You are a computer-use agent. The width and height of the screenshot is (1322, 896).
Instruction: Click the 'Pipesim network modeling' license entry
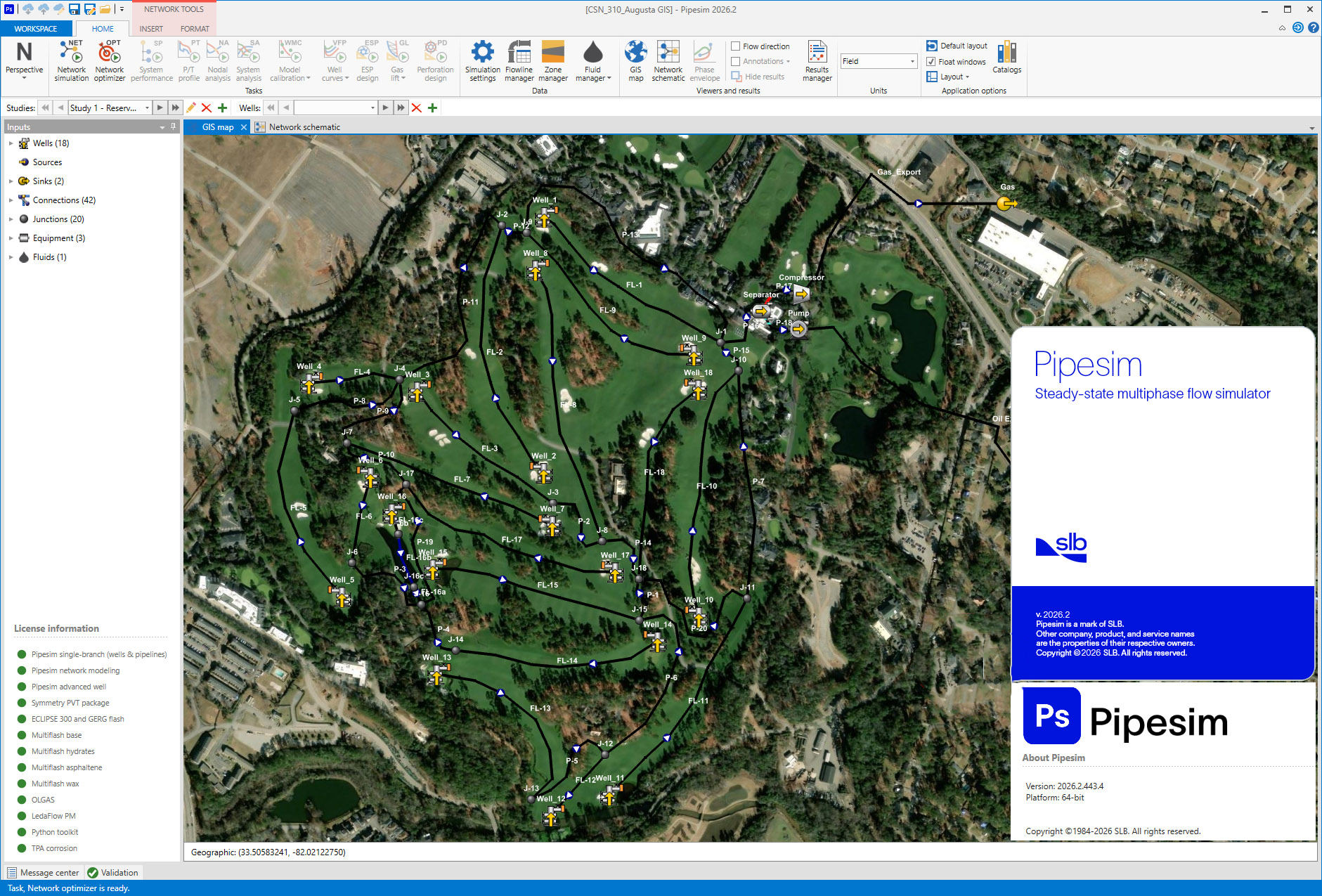click(75, 670)
